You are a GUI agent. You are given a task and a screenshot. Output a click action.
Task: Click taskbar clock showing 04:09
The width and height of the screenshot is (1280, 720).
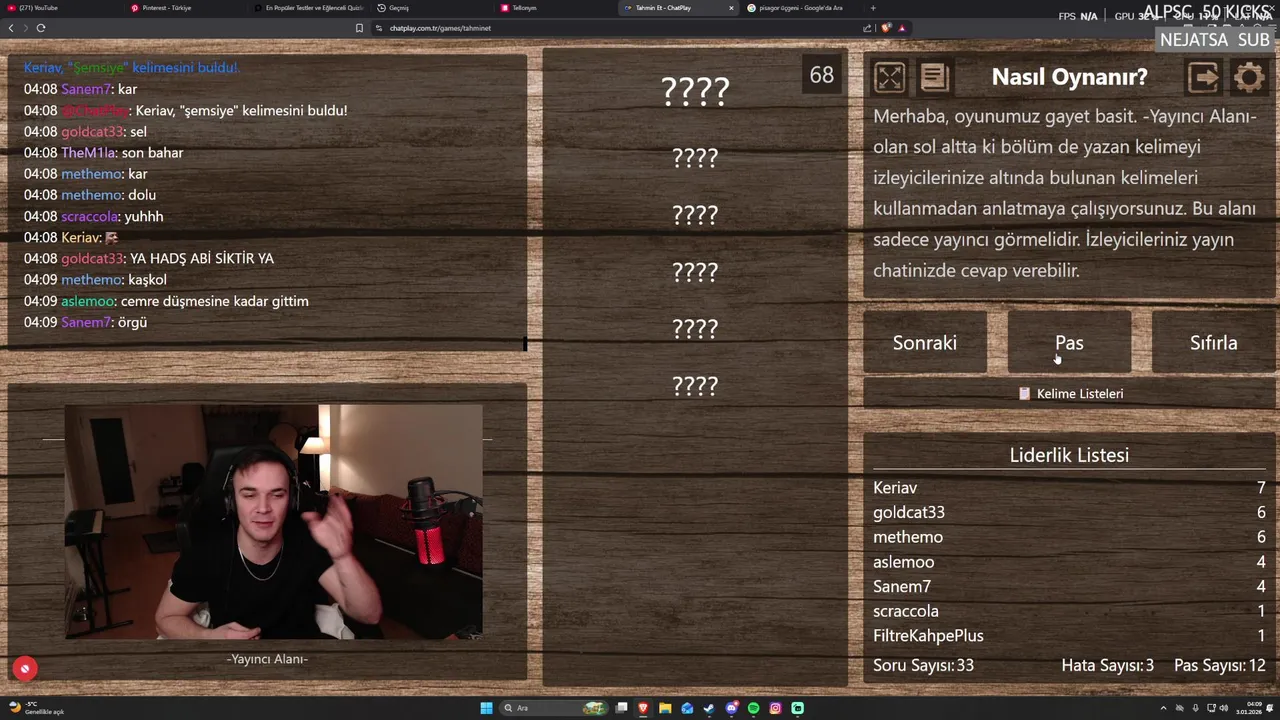click(x=1247, y=708)
